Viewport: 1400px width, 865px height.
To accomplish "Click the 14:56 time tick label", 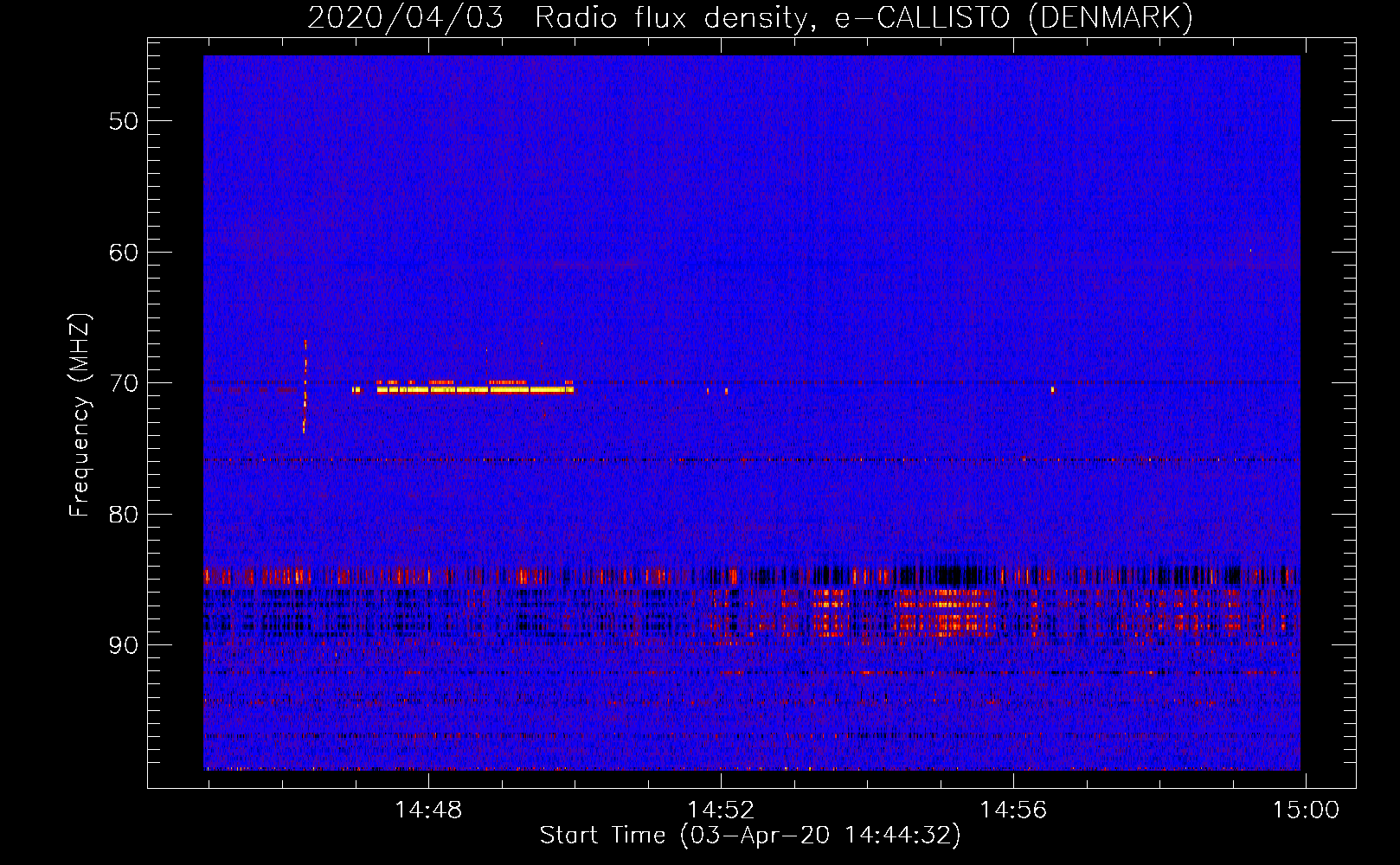I will [1013, 810].
